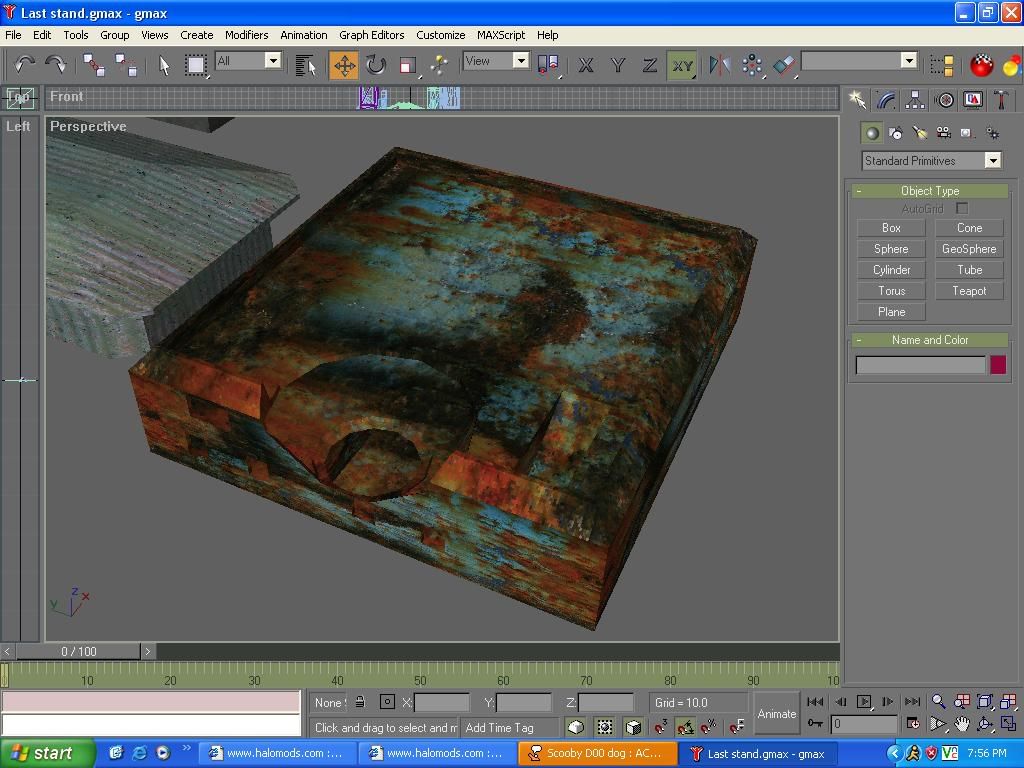The height and width of the screenshot is (768, 1024).
Task: Open the Select by Name list
Action: [x=305, y=65]
